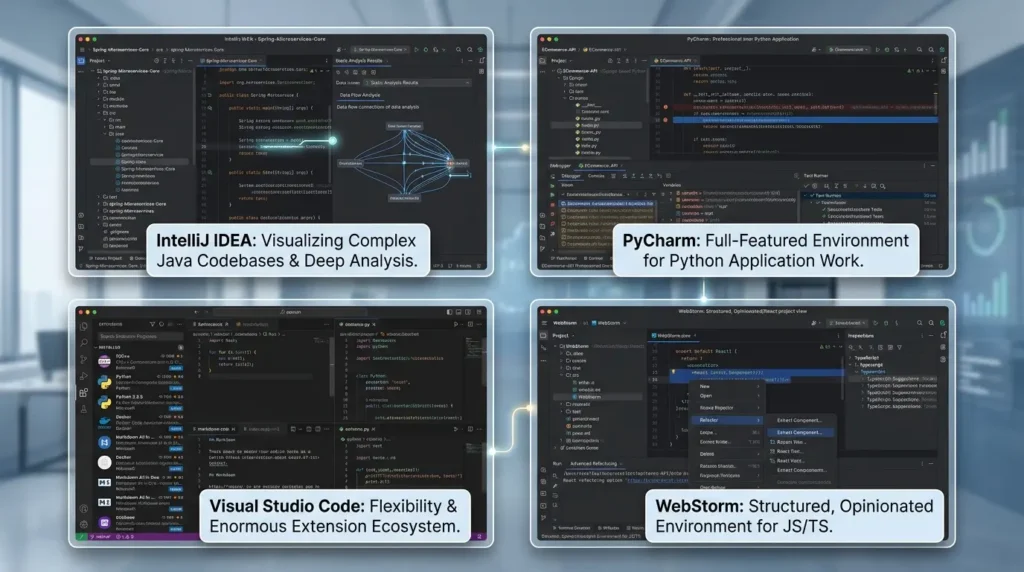Click filter extensions icon in VS Code
The width and height of the screenshot is (1024, 572).
click(x=152, y=324)
